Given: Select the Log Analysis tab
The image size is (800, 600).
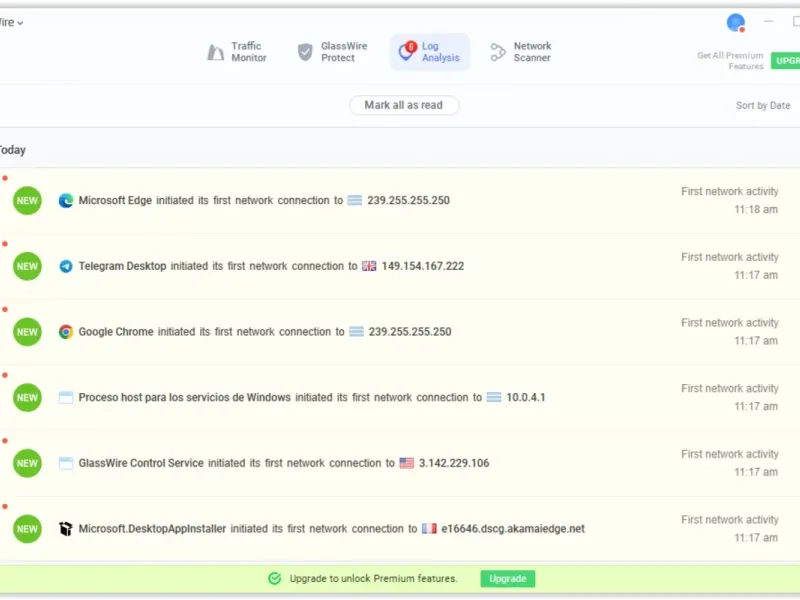Looking at the screenshot, I should (430, 52).
